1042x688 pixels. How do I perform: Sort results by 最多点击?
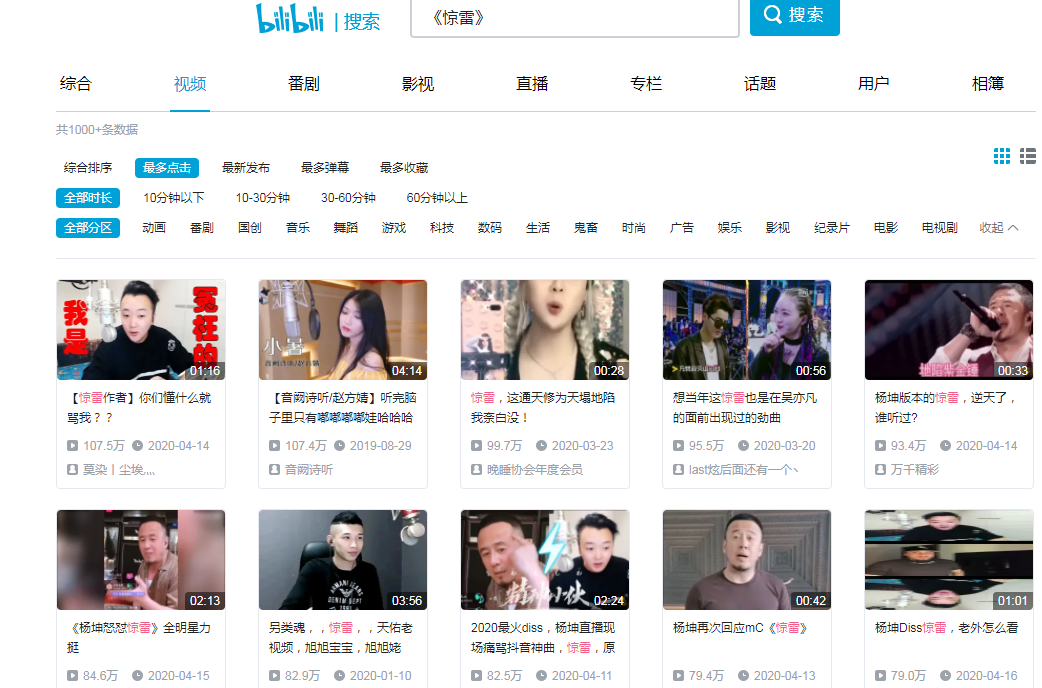click(167, 168)
